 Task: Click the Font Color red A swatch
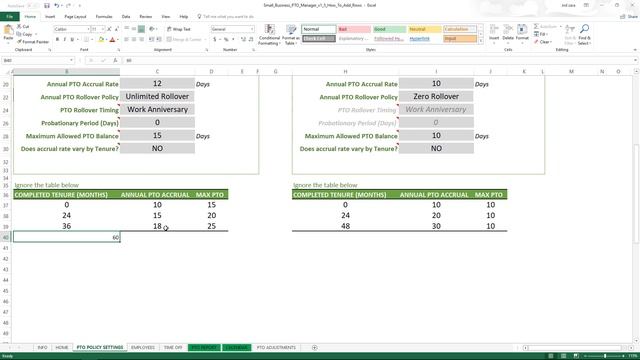113,40
